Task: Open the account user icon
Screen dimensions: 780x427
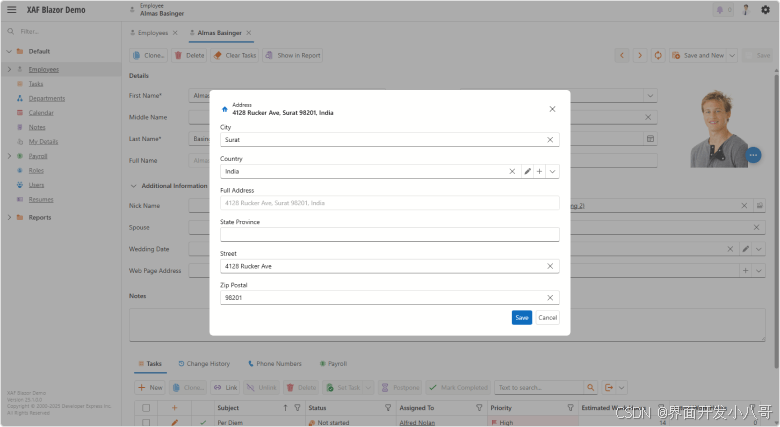Action: [x=745, y=10]
